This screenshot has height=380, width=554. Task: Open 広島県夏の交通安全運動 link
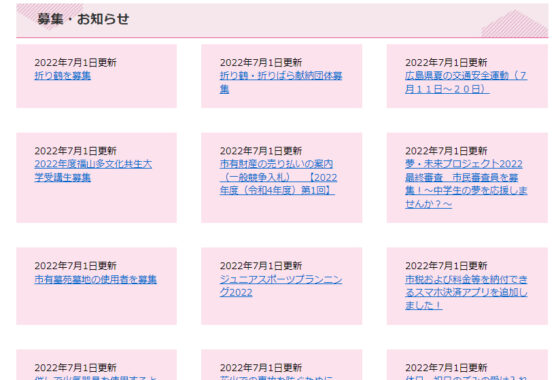click(466, 82)
